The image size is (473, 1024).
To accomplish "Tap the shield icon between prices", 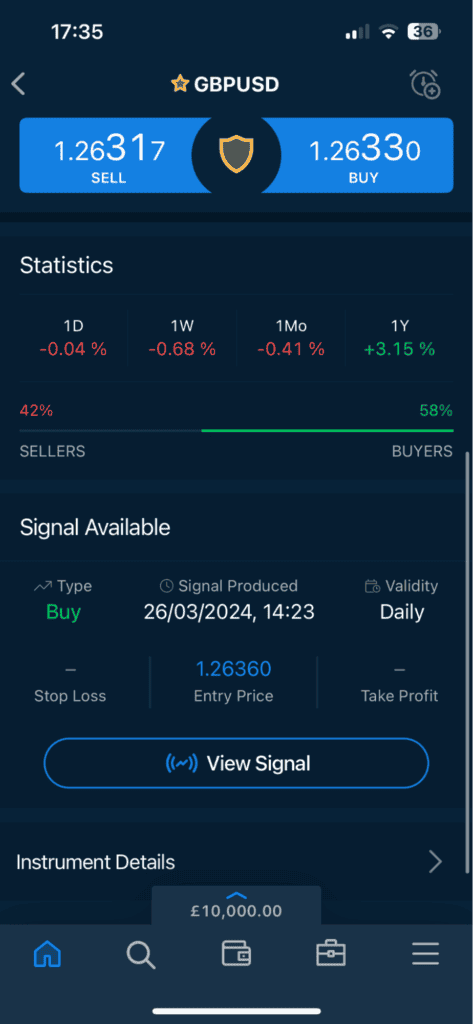I will pyautogui.click(x=236, y=155).
